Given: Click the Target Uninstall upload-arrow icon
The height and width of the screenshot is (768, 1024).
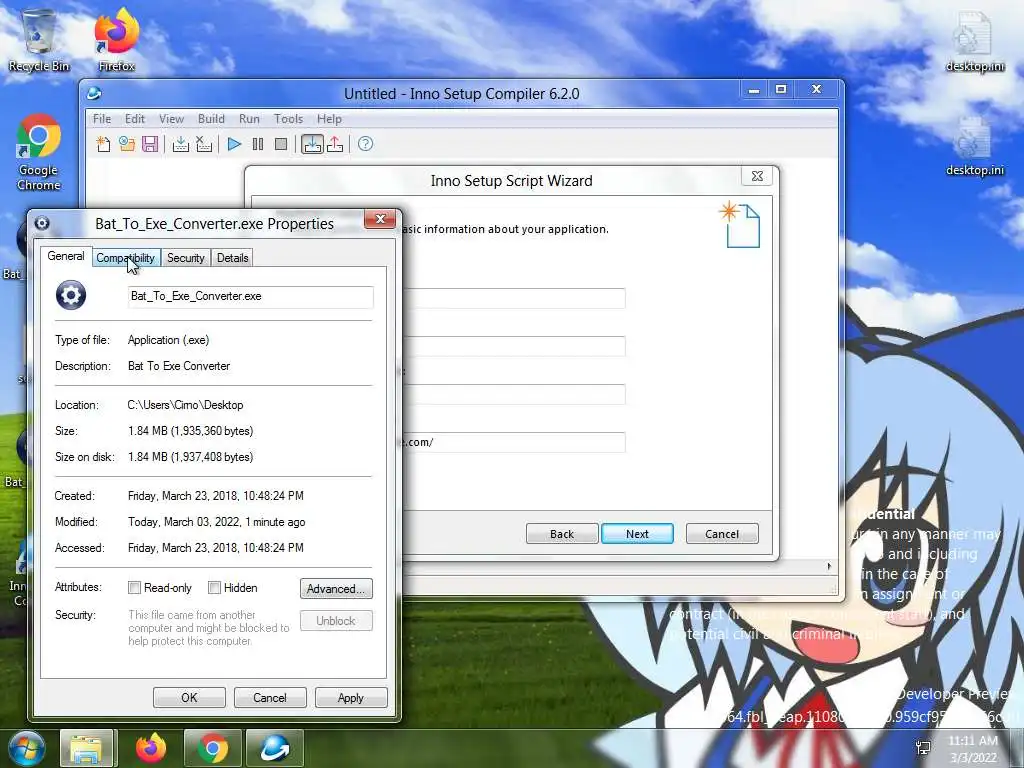Looking at the screenshot, I should (335, 144).
